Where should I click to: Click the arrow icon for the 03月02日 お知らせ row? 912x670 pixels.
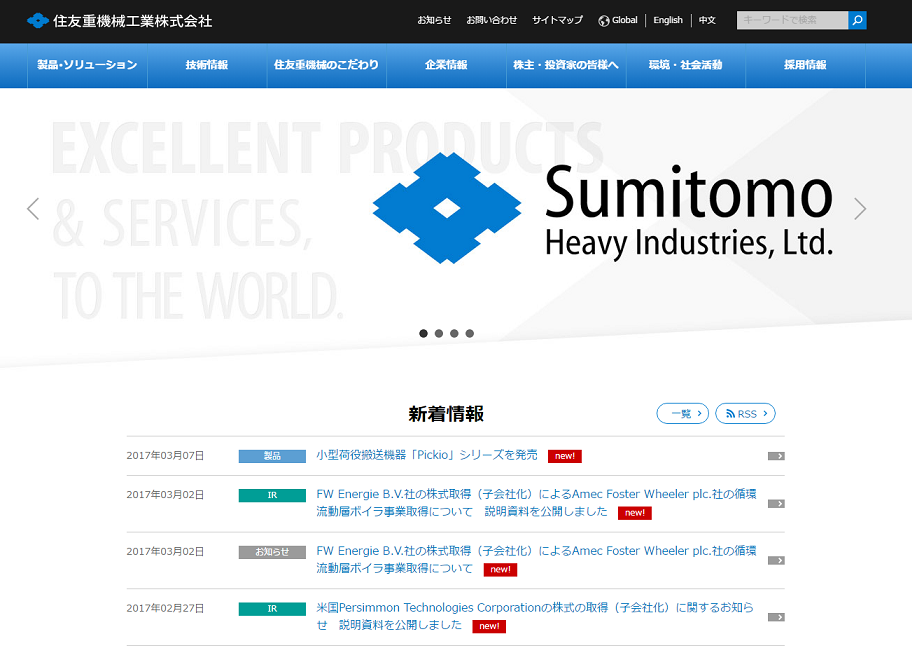coord(776,561)
